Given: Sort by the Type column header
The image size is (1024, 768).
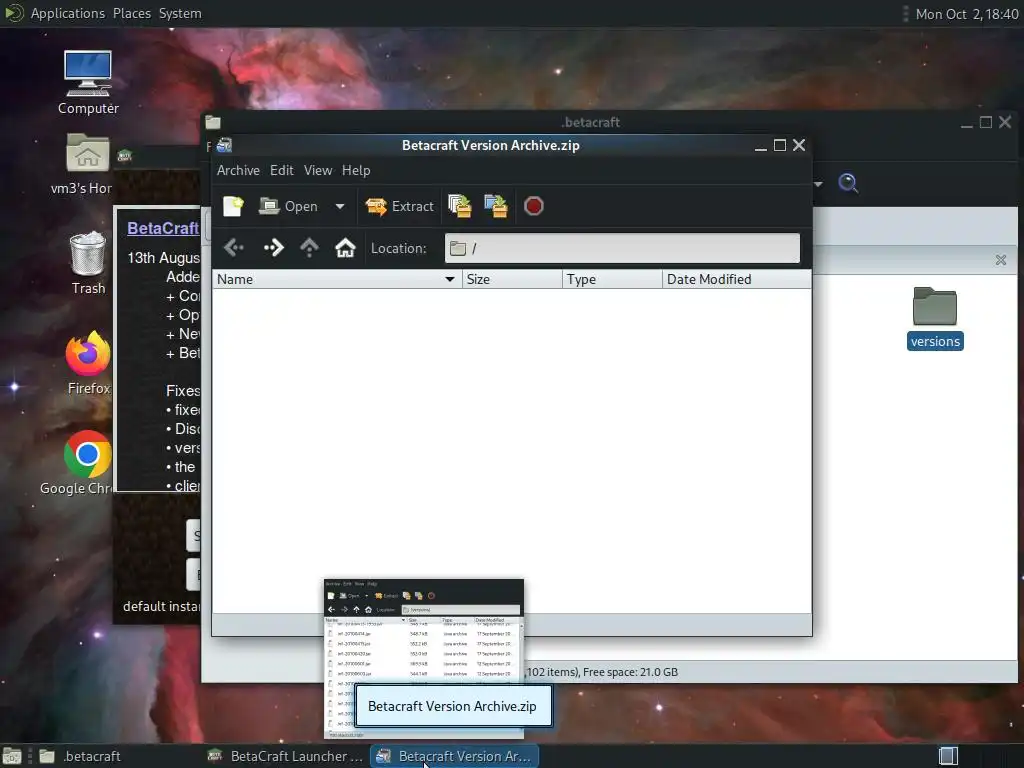Looking at the screenshot, I should [612, 280].
